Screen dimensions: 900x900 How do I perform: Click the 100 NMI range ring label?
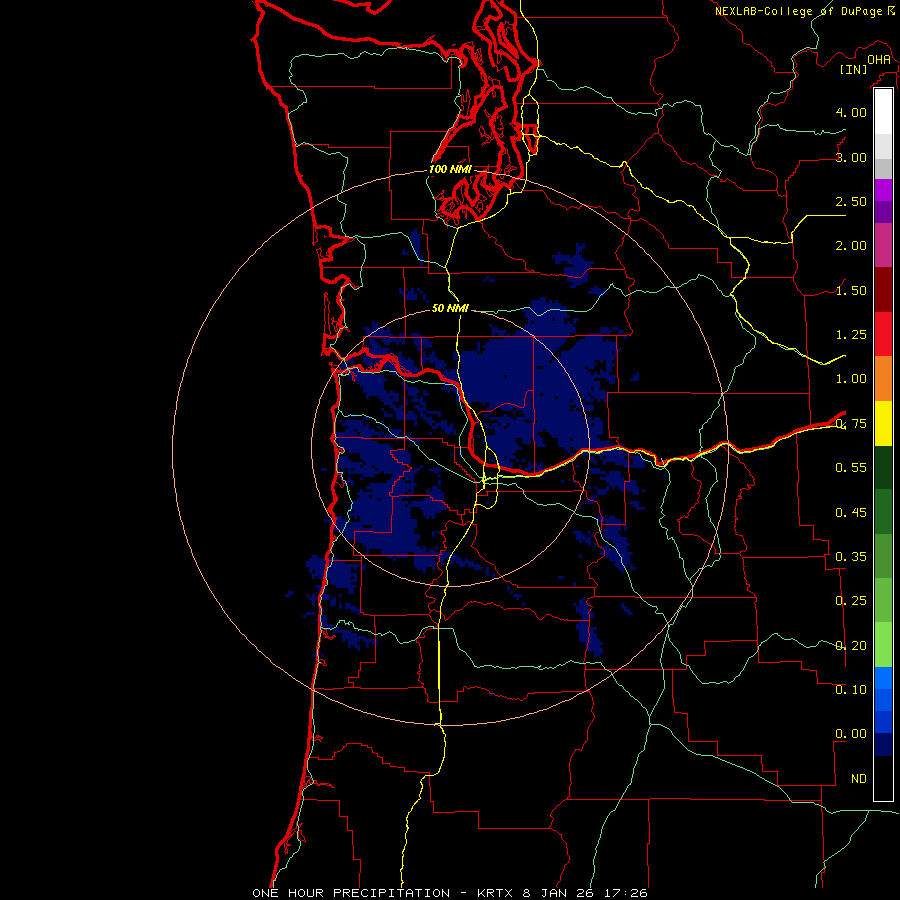(x=451, y=169)
